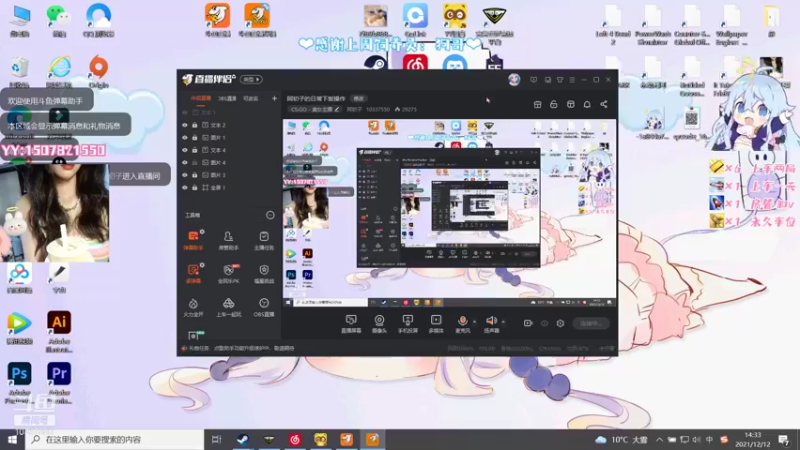
Task: Add a new scene with the plus button
Action: point(274,98)
